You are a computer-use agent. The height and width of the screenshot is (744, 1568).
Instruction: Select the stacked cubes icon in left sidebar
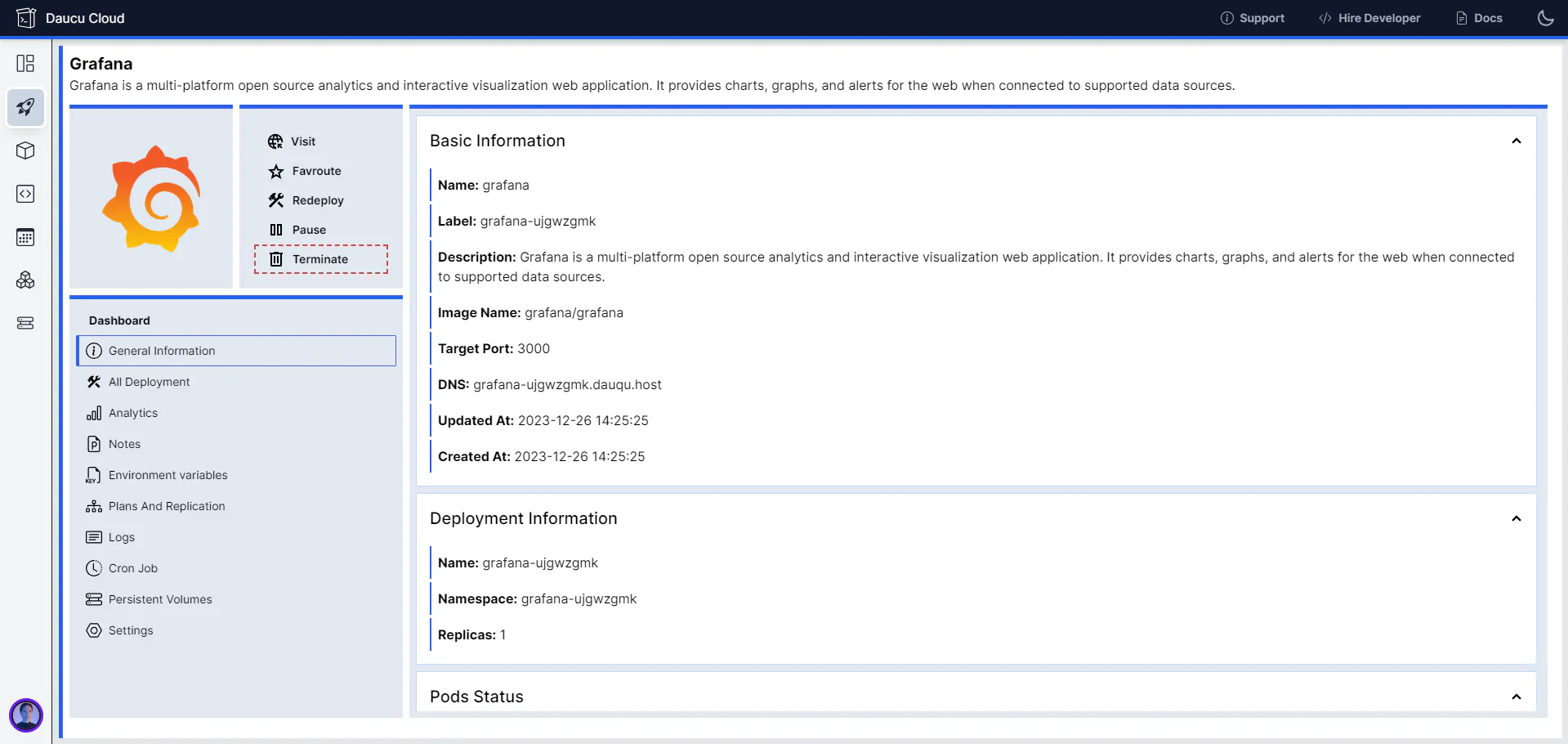tap(25, 280)
